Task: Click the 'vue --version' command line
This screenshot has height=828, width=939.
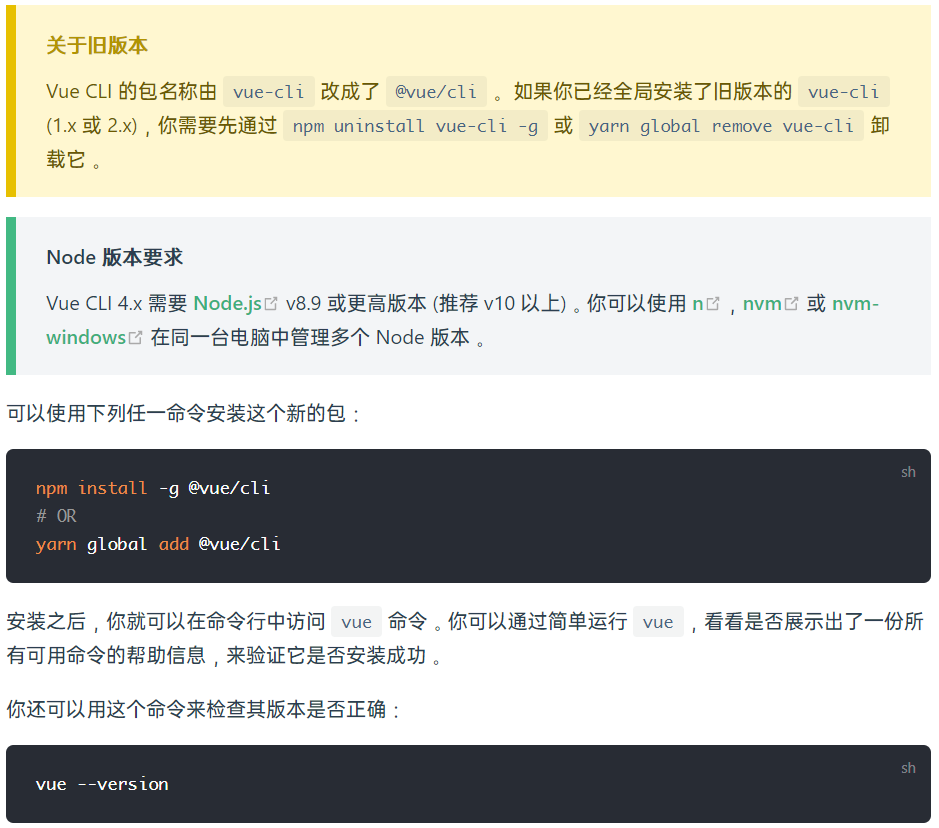Action: click(102, 784)
